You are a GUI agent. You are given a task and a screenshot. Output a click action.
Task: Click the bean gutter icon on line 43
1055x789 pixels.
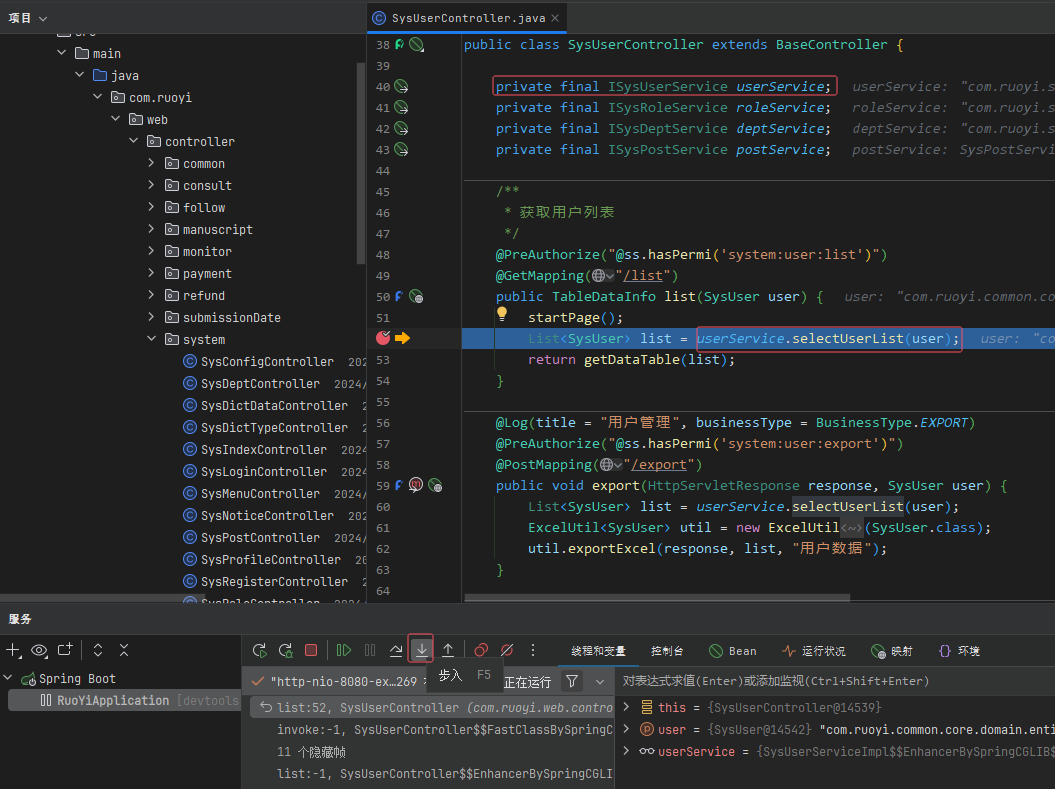(401, 149)
